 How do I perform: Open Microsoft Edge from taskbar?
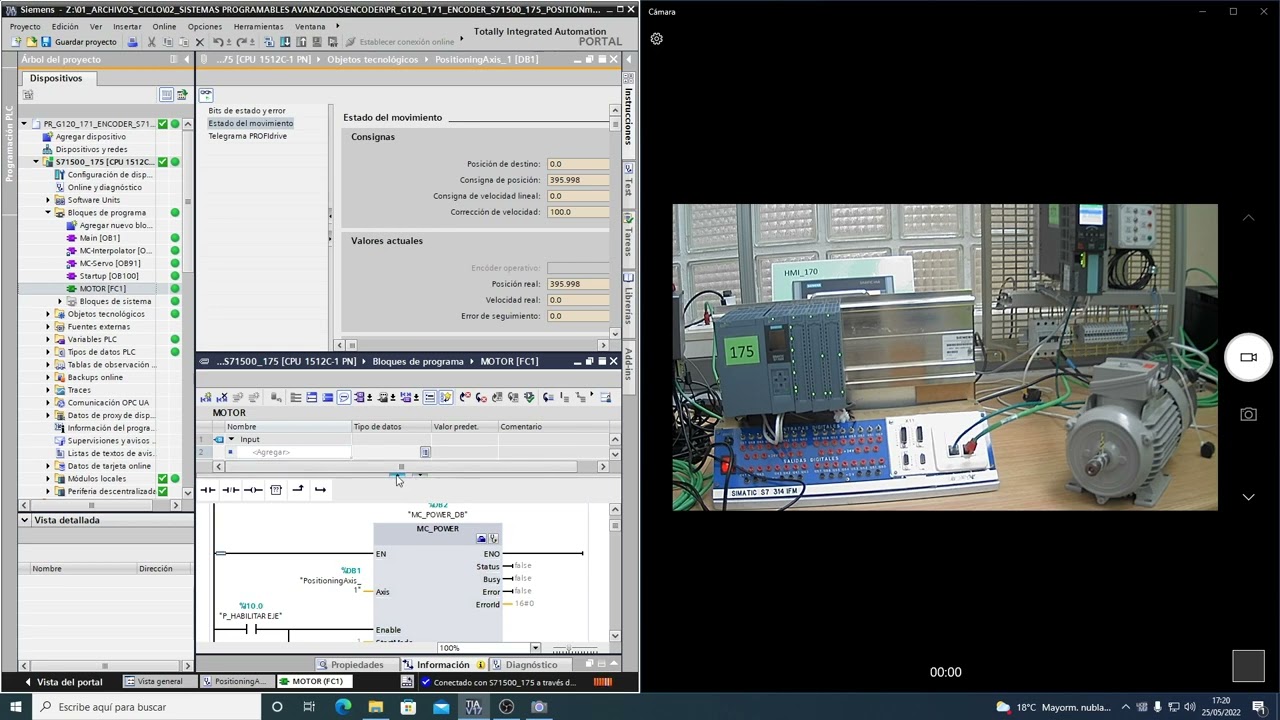point(343,707)
